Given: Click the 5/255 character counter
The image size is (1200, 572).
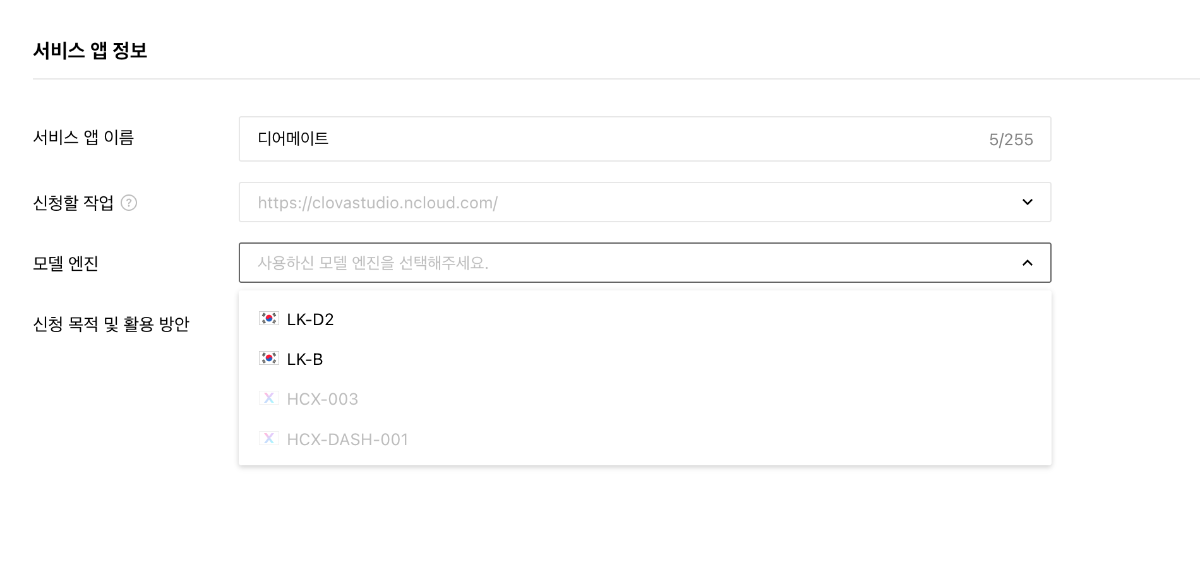Looking at the screenshot, I should point(1011,140).
